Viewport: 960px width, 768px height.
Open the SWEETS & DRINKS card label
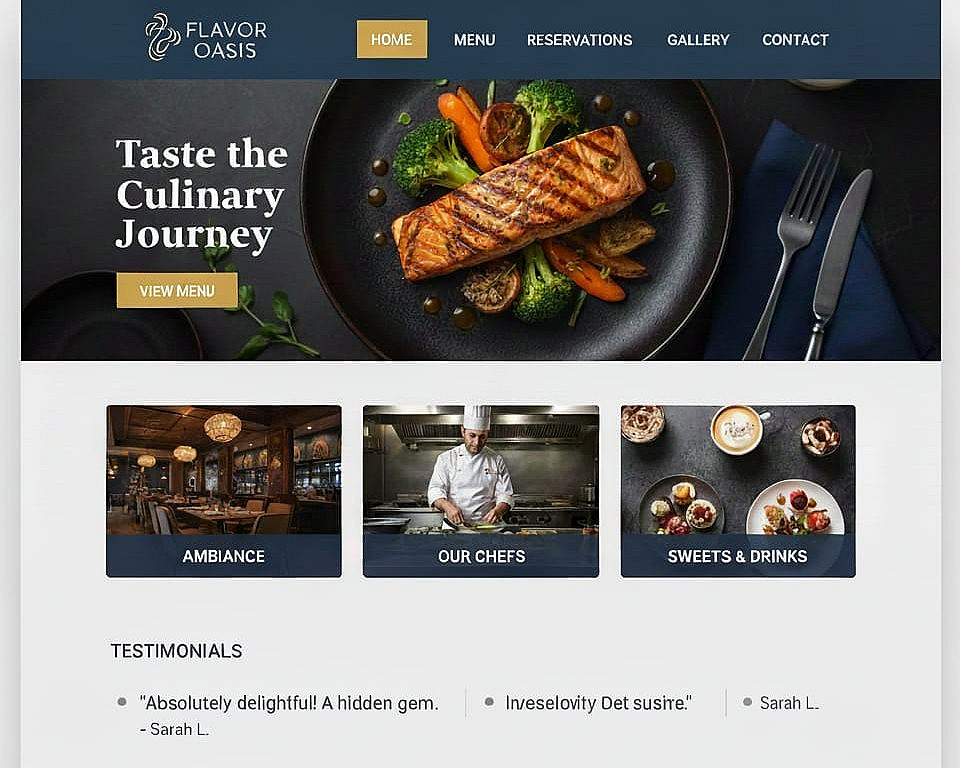pos(738,556)
